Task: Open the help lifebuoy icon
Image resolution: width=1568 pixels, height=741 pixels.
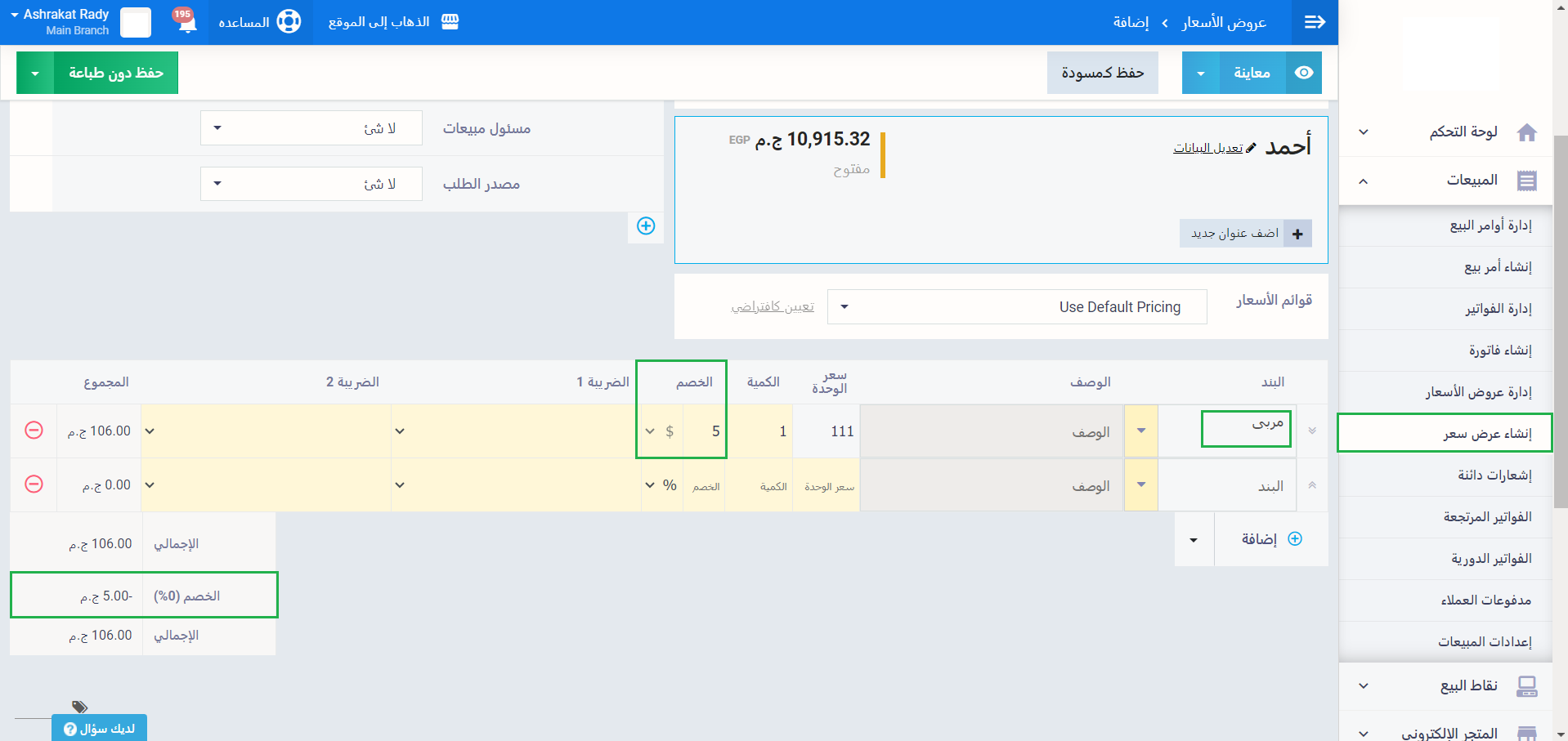Action: [x=289, y=22]
